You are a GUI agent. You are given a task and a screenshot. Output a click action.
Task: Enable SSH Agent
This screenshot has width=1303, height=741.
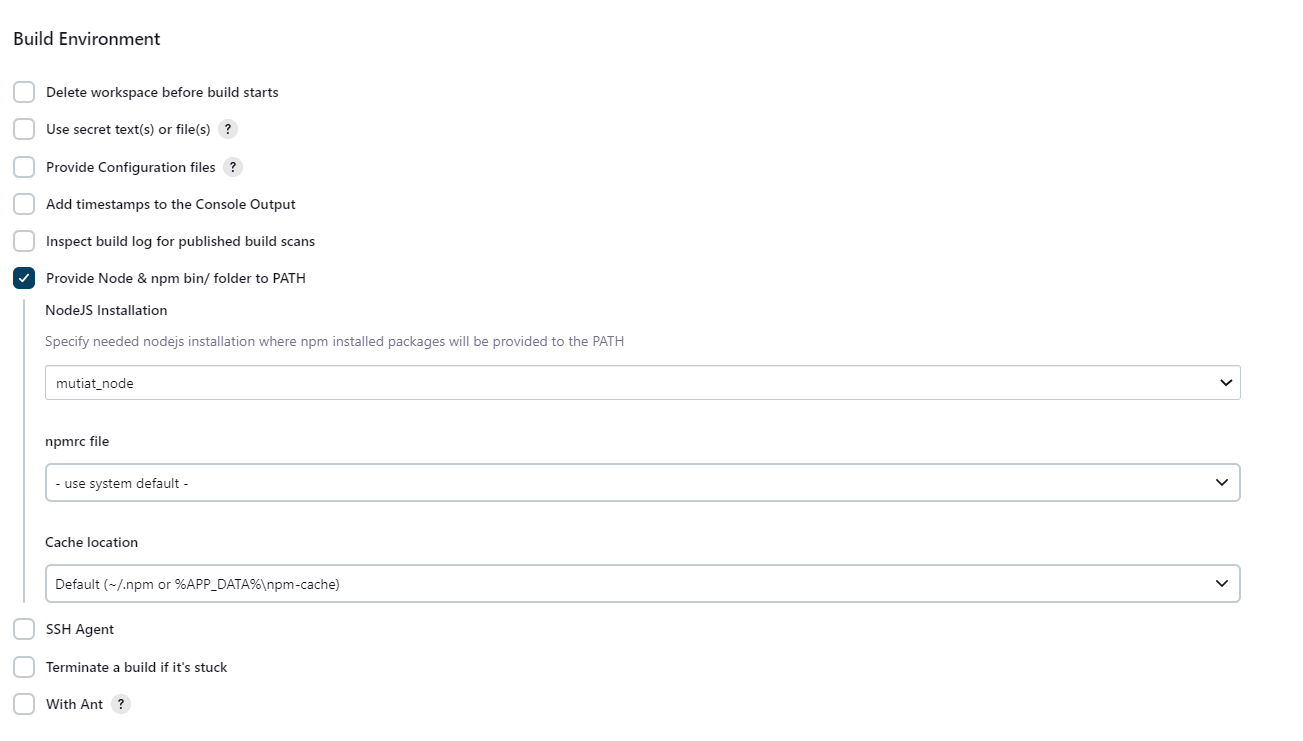click(x=24, y=629)
